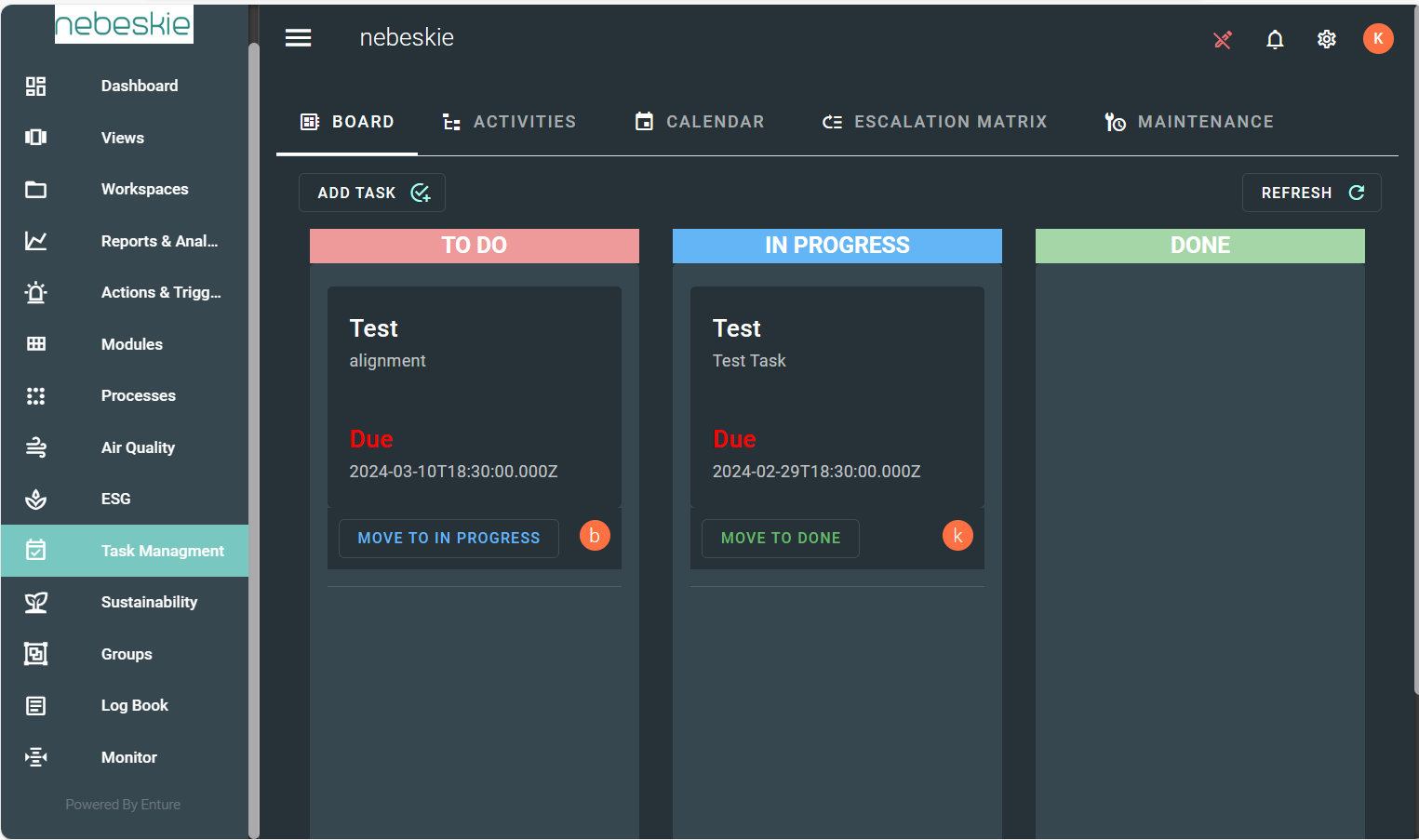The image size is (1419, 840).
Task: Click the sidebar vertical scrollbar
Action: pos(254,419)
